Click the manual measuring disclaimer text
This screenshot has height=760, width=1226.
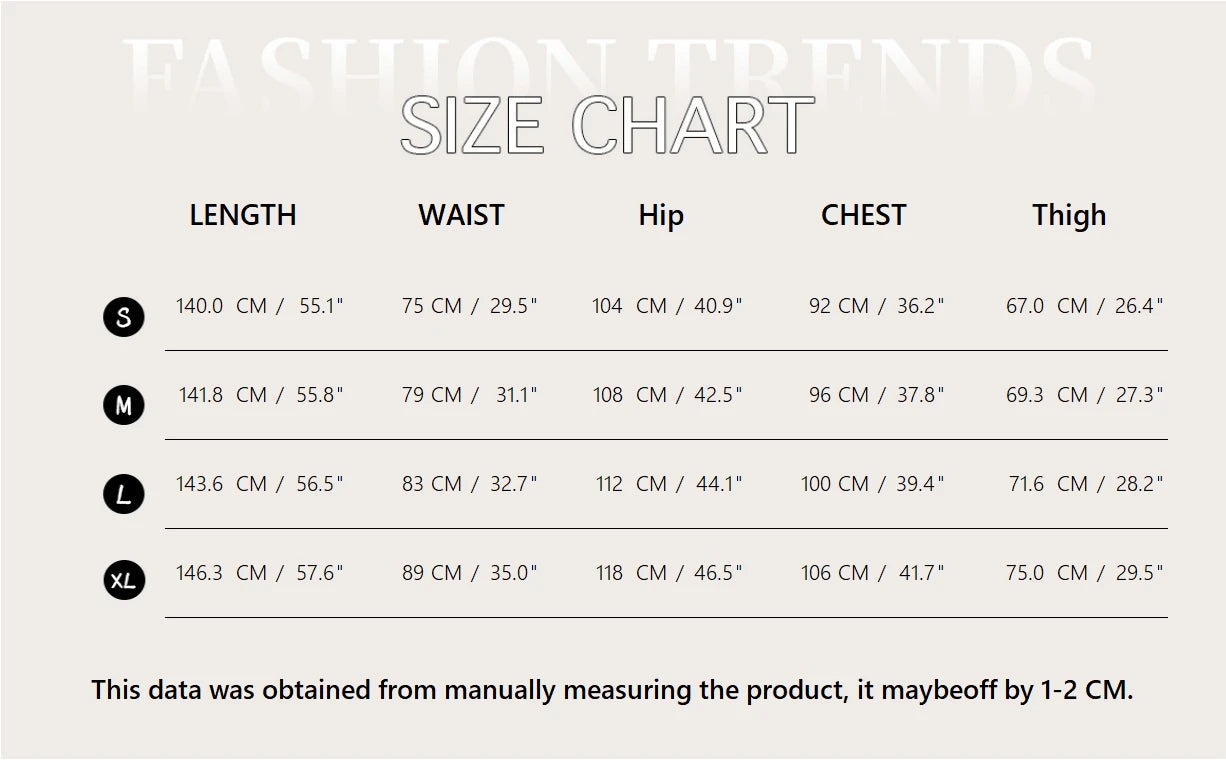[613, 690]
